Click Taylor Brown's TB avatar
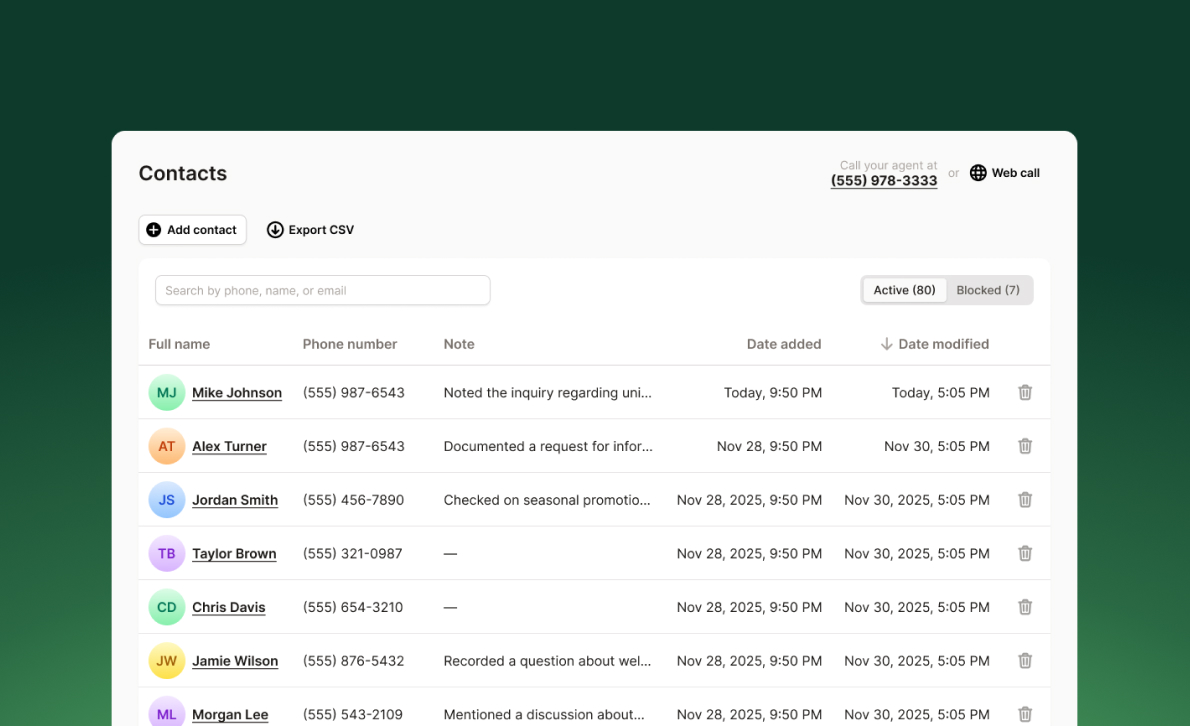Viewport: 1190px width, 726px height. pyautogui.click(x=166, y=553)
